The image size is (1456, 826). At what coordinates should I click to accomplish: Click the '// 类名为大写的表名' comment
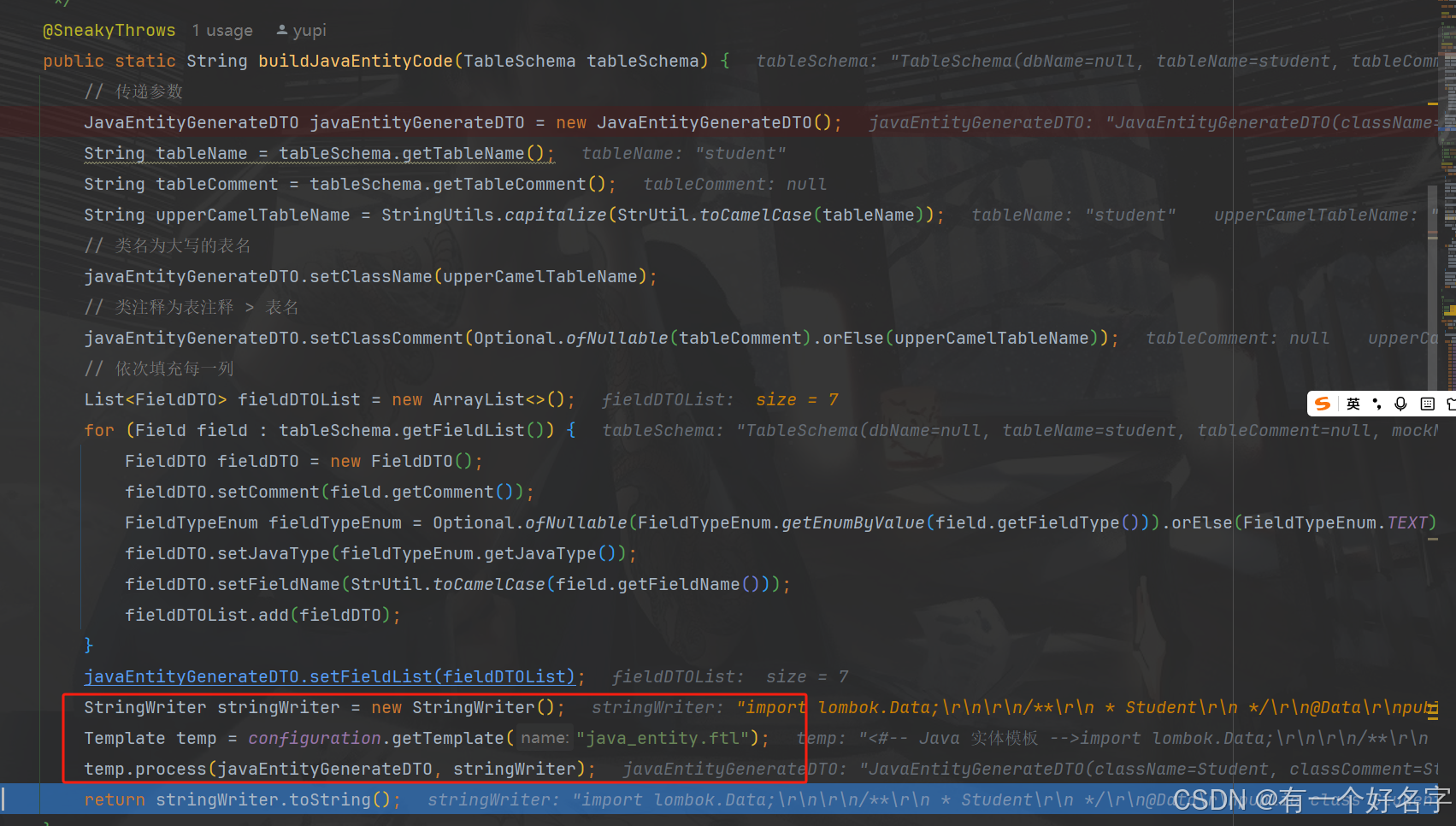click(168, 246)
